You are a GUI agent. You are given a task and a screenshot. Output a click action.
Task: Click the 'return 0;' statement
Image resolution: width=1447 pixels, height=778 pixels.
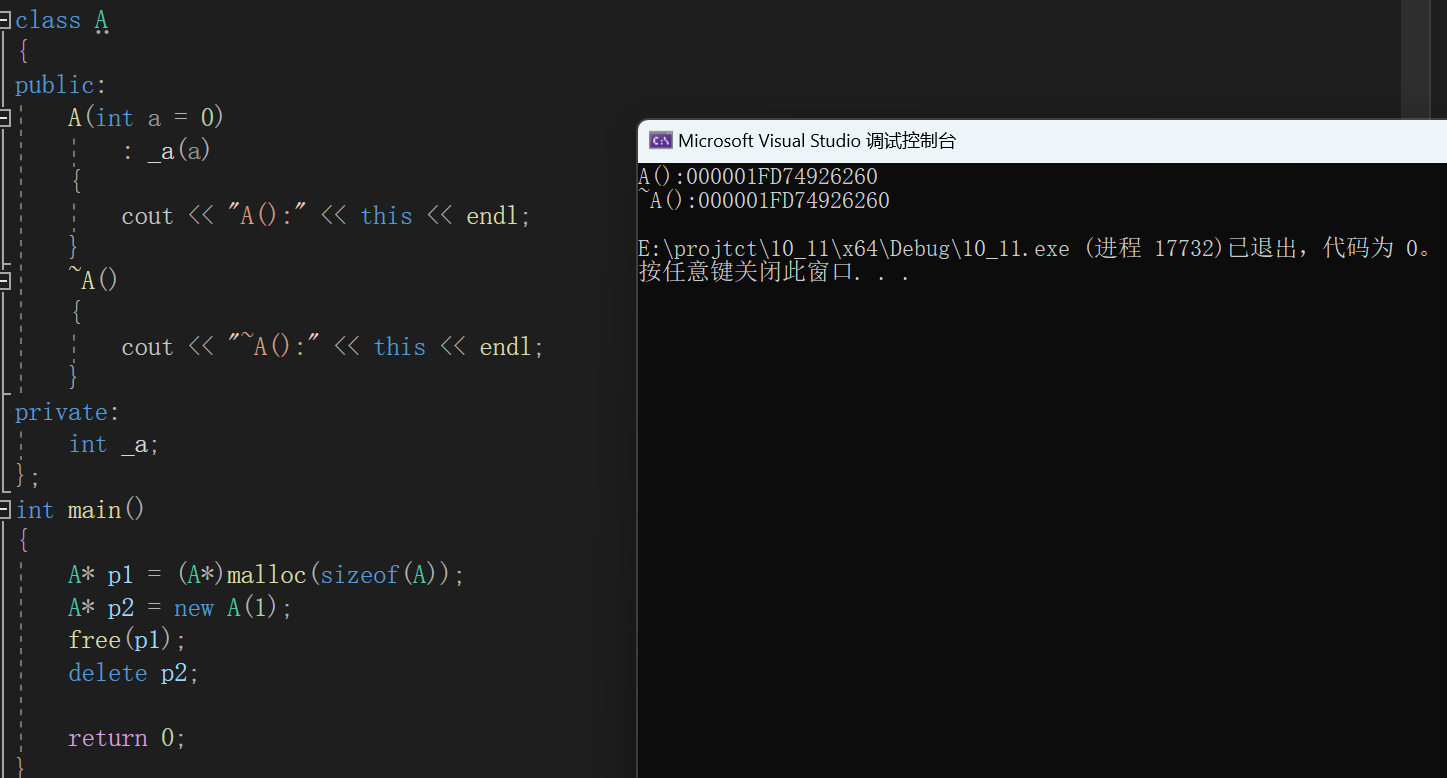(x=127, y=738)
